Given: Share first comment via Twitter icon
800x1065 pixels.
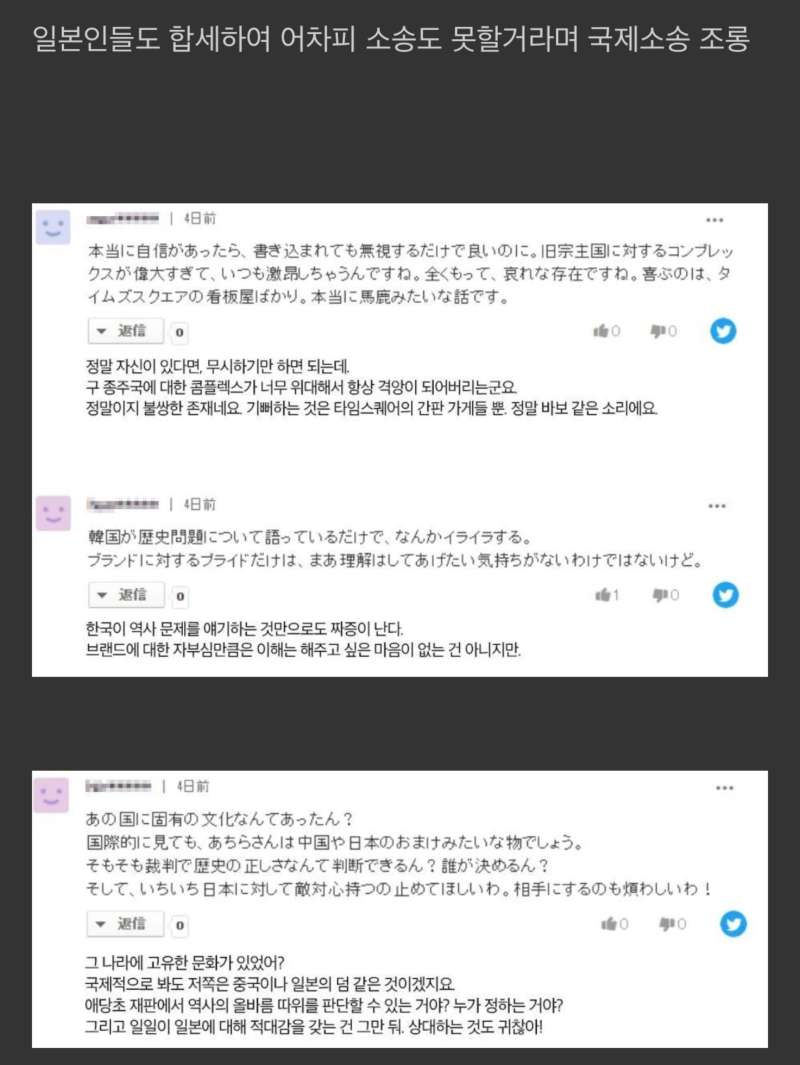Looking at the screenshot, I should click(723, 331).
